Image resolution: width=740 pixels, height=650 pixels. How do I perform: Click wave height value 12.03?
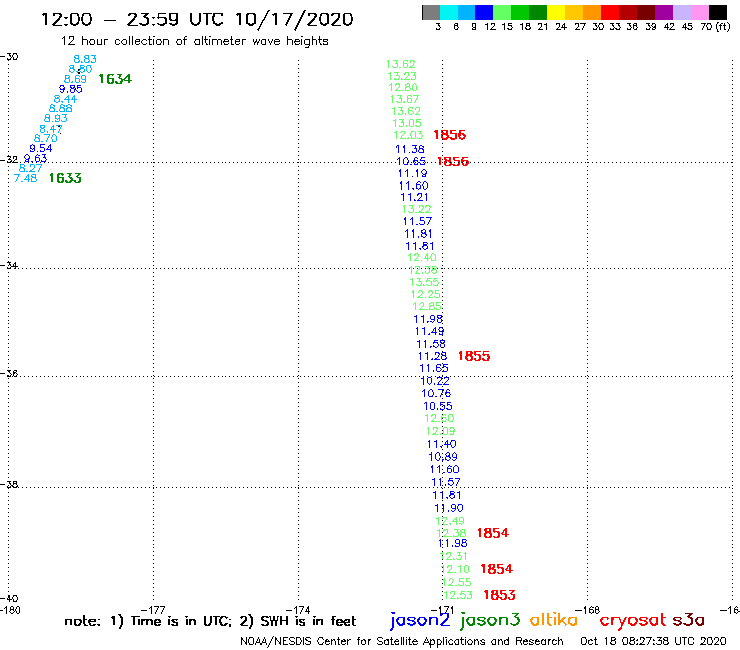click(408, 135)
